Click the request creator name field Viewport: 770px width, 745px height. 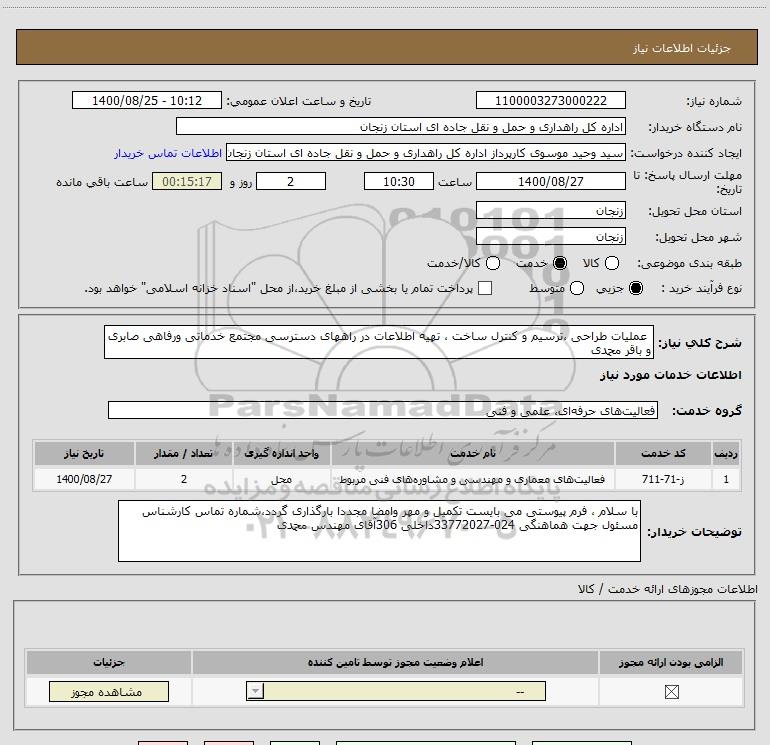click(x=426, y=153)
